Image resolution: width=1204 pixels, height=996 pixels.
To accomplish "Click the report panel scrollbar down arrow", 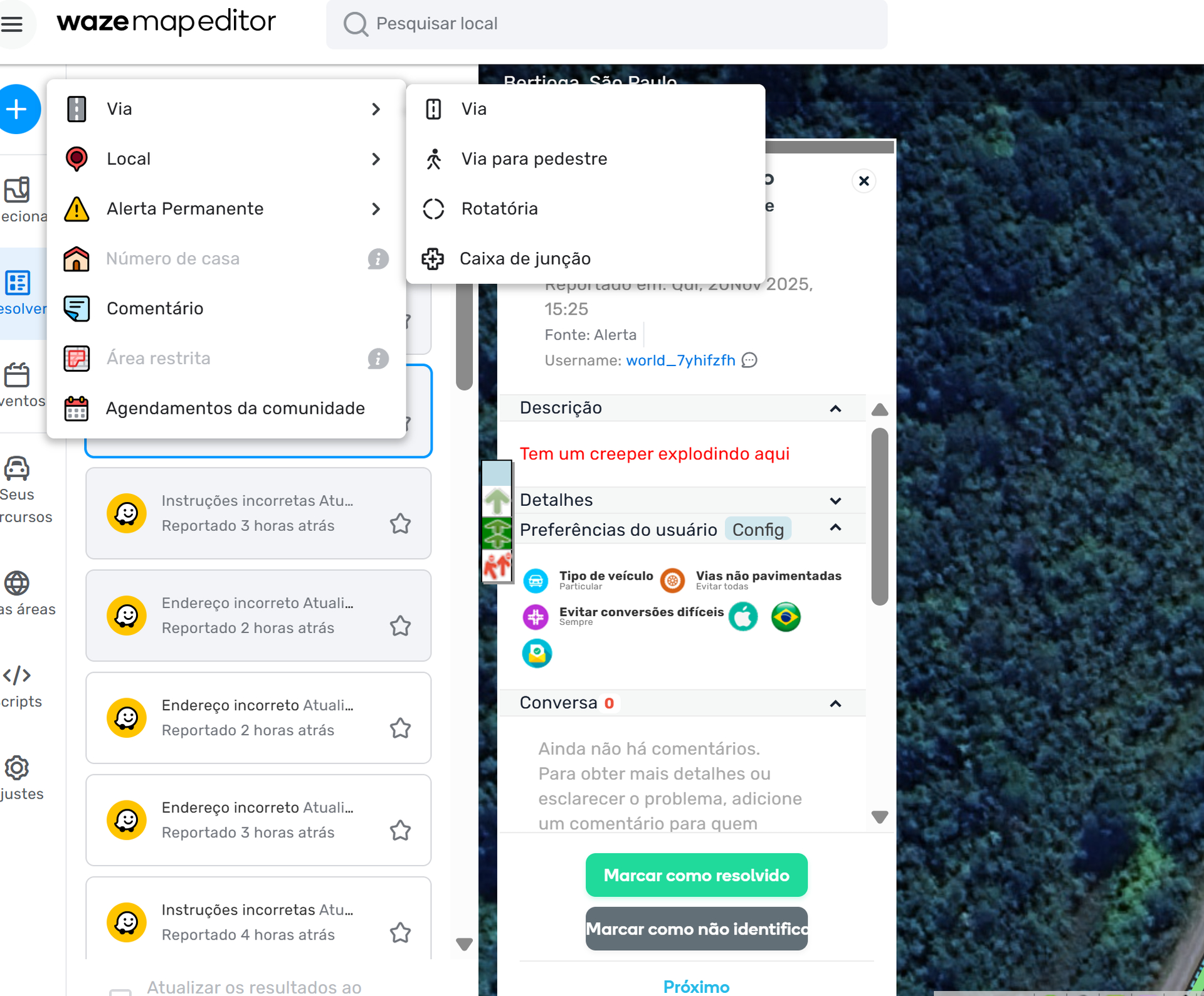I will click(x=880, y=817).
